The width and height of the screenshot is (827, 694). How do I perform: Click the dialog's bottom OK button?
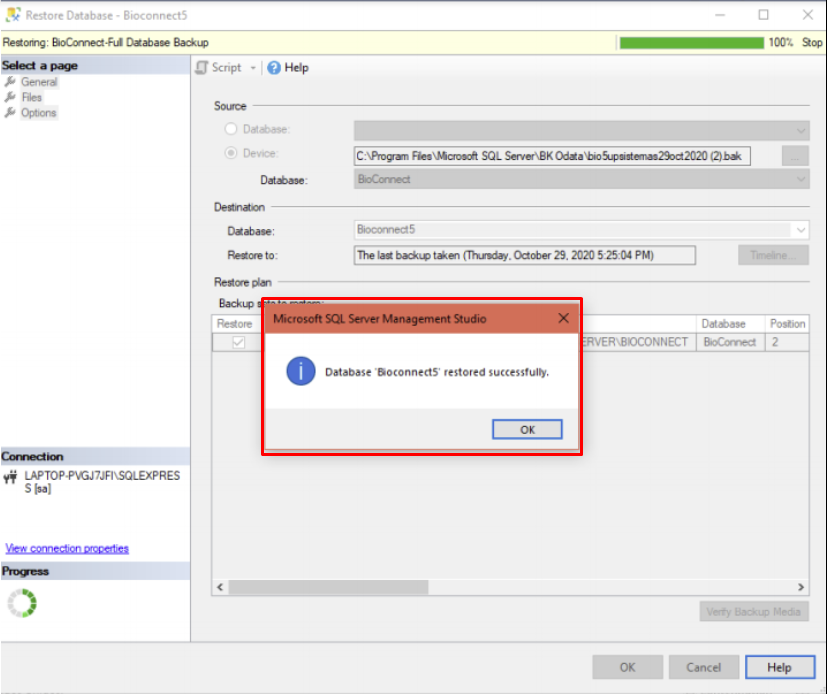pyautogui.click(x=628, y=667)
